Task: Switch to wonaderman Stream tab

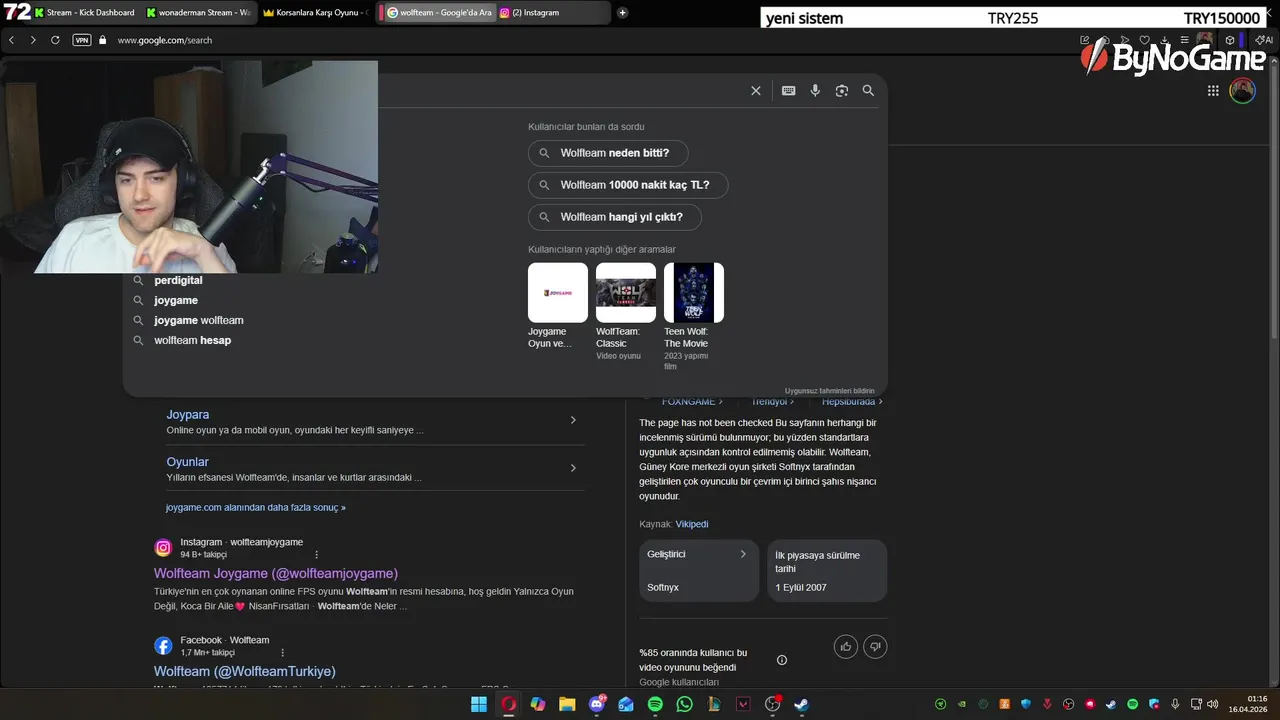Action: [199, 13]
